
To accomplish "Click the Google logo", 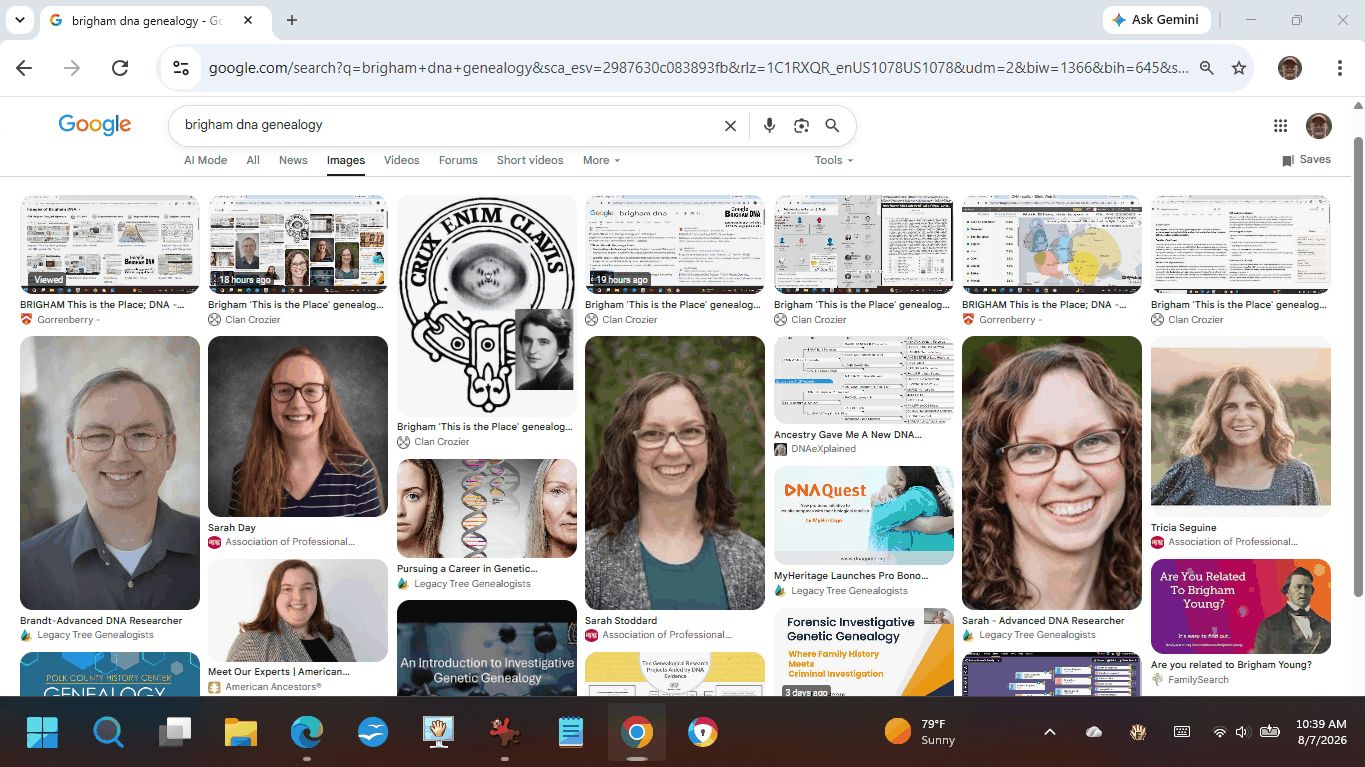I will click(95, 125).
